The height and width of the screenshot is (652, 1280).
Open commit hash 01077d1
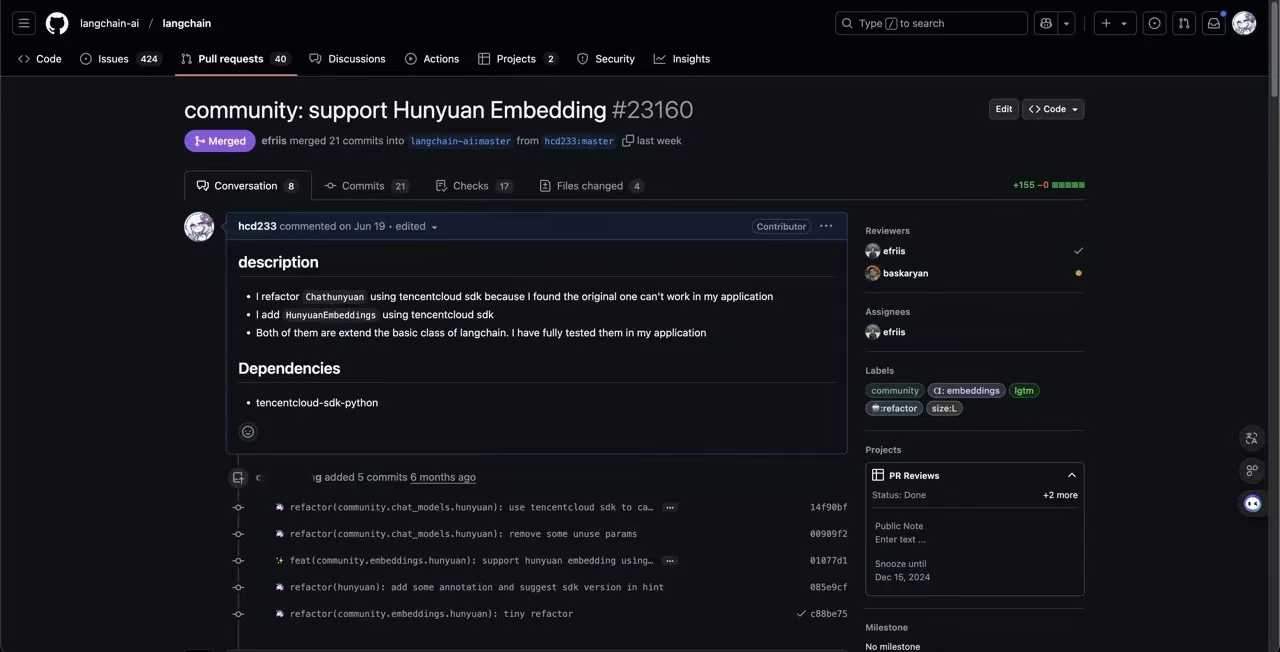(828, 561)
